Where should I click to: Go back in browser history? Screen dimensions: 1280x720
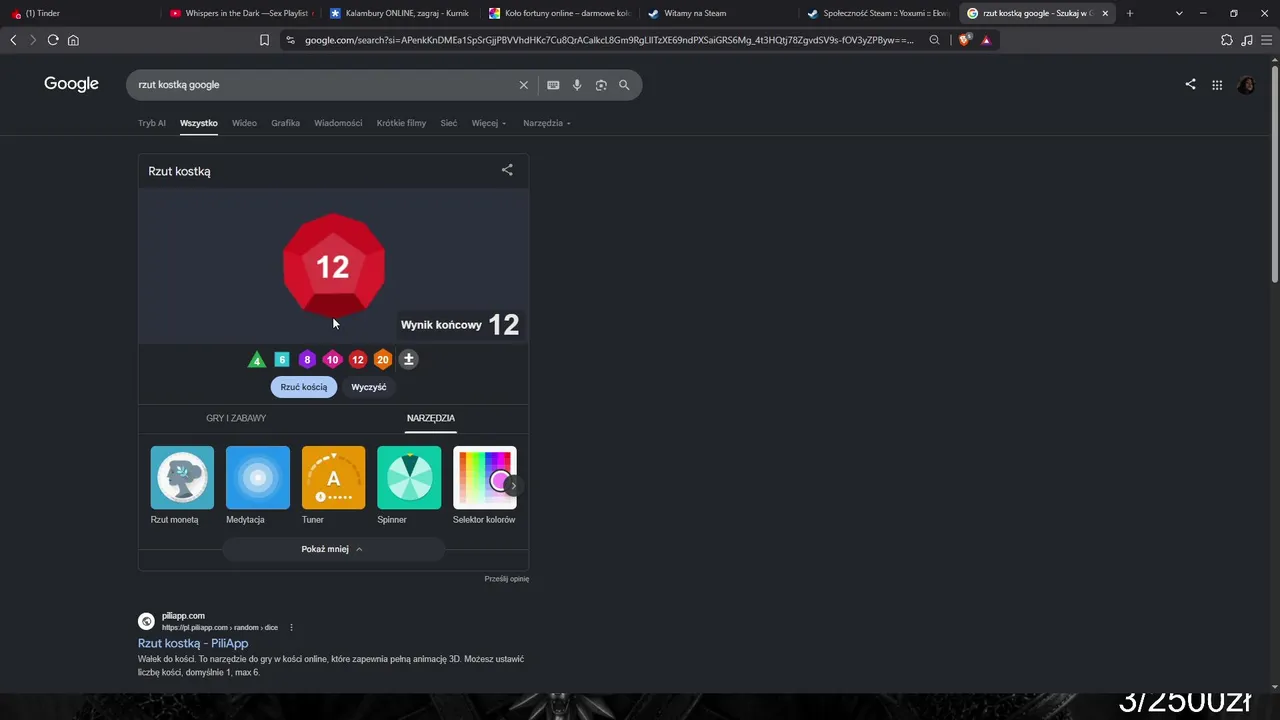[x=13, y=40]
